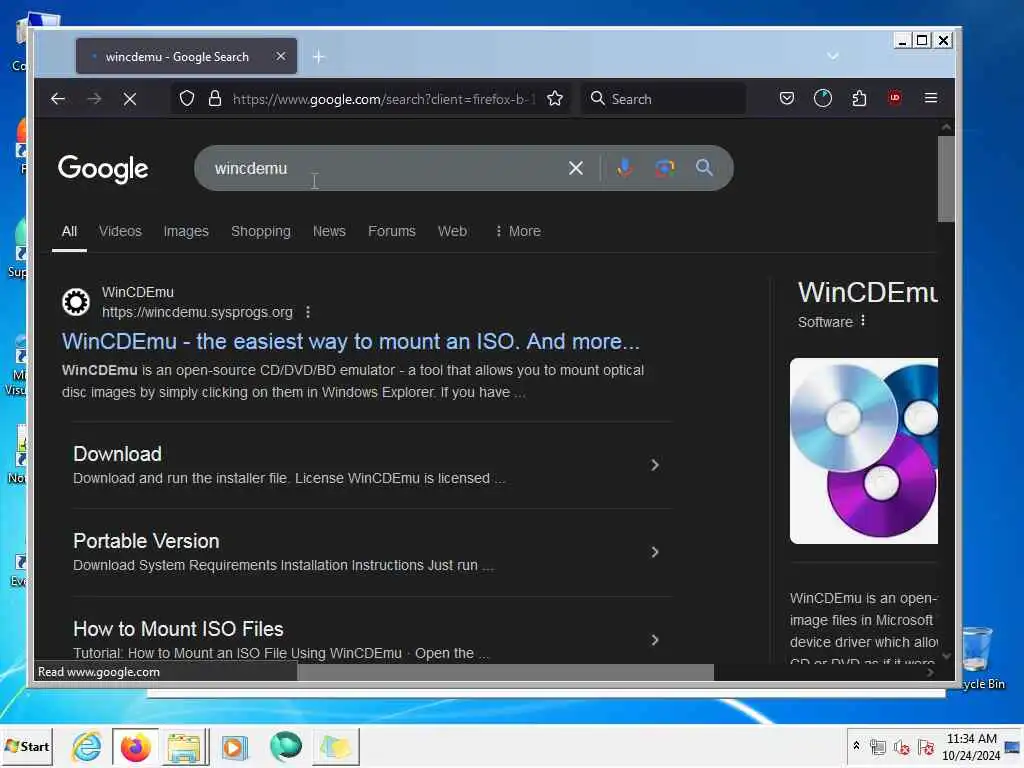Click the Google logo
This screenshot has width=1024, height=768.
[103, 168]
